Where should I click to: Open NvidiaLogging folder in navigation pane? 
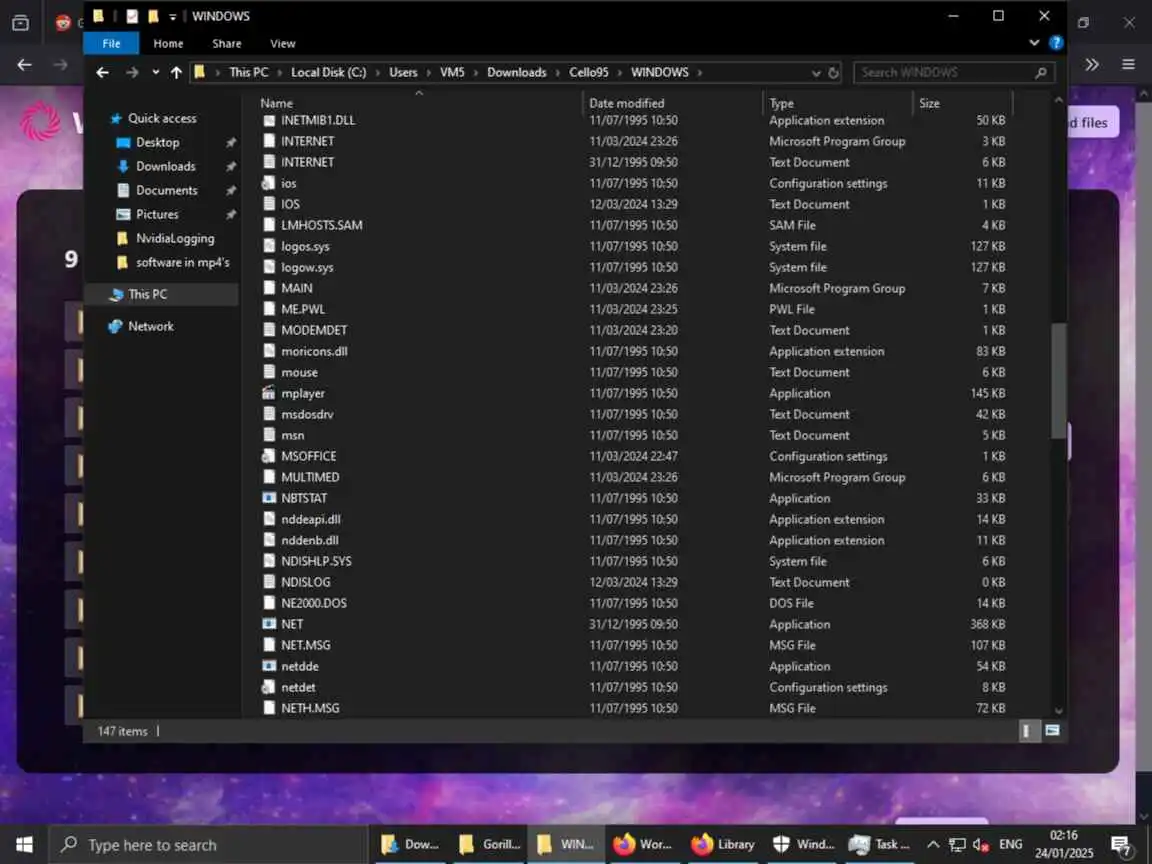[174, 238]
